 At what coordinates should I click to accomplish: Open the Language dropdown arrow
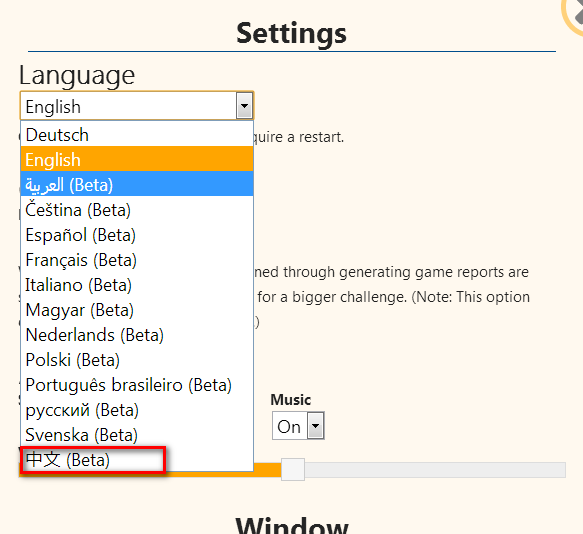tap(244, 106)
